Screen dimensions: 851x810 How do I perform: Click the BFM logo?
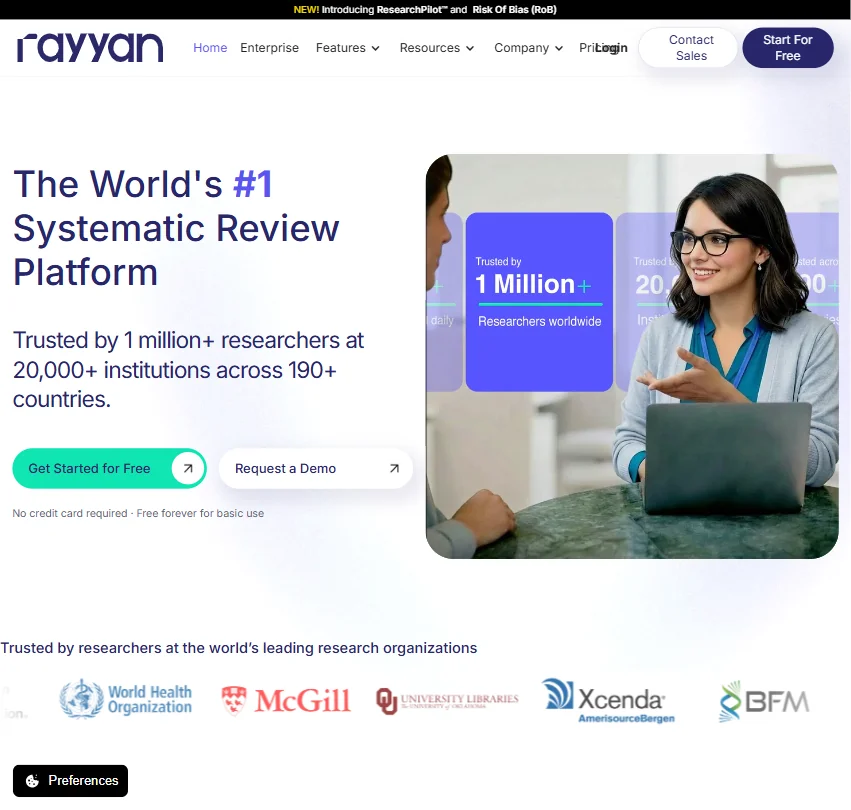pyautogui.click(x=764, y=701)
